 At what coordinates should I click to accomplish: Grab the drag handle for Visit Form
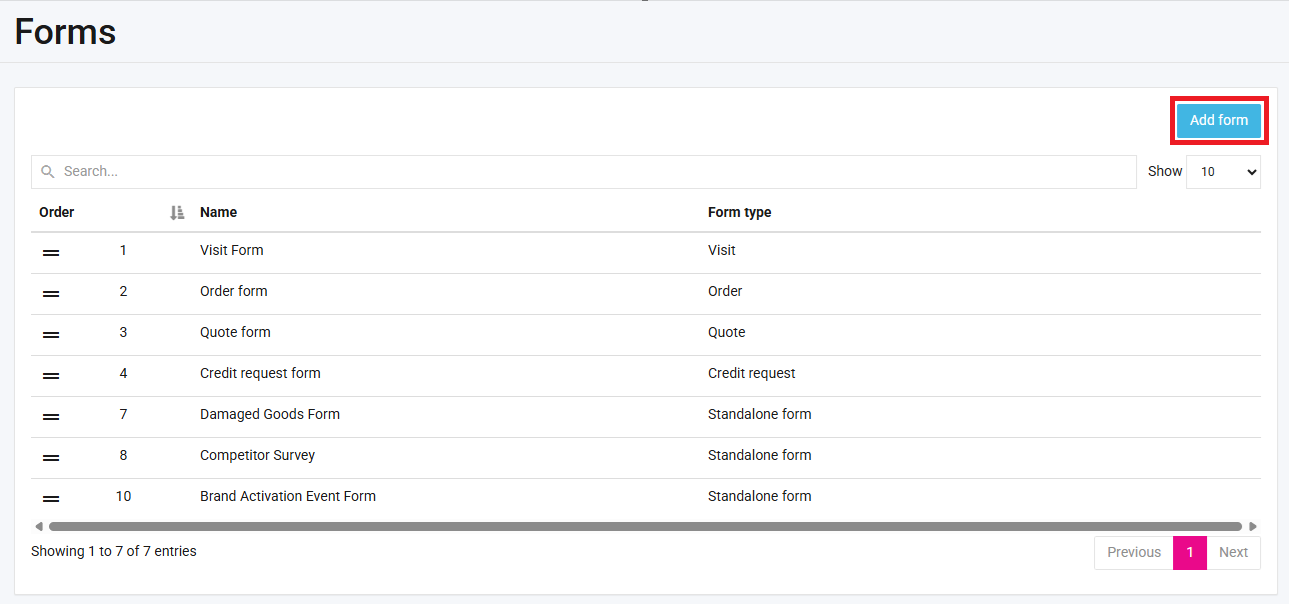pyautogui.click(x=51, y=253)
